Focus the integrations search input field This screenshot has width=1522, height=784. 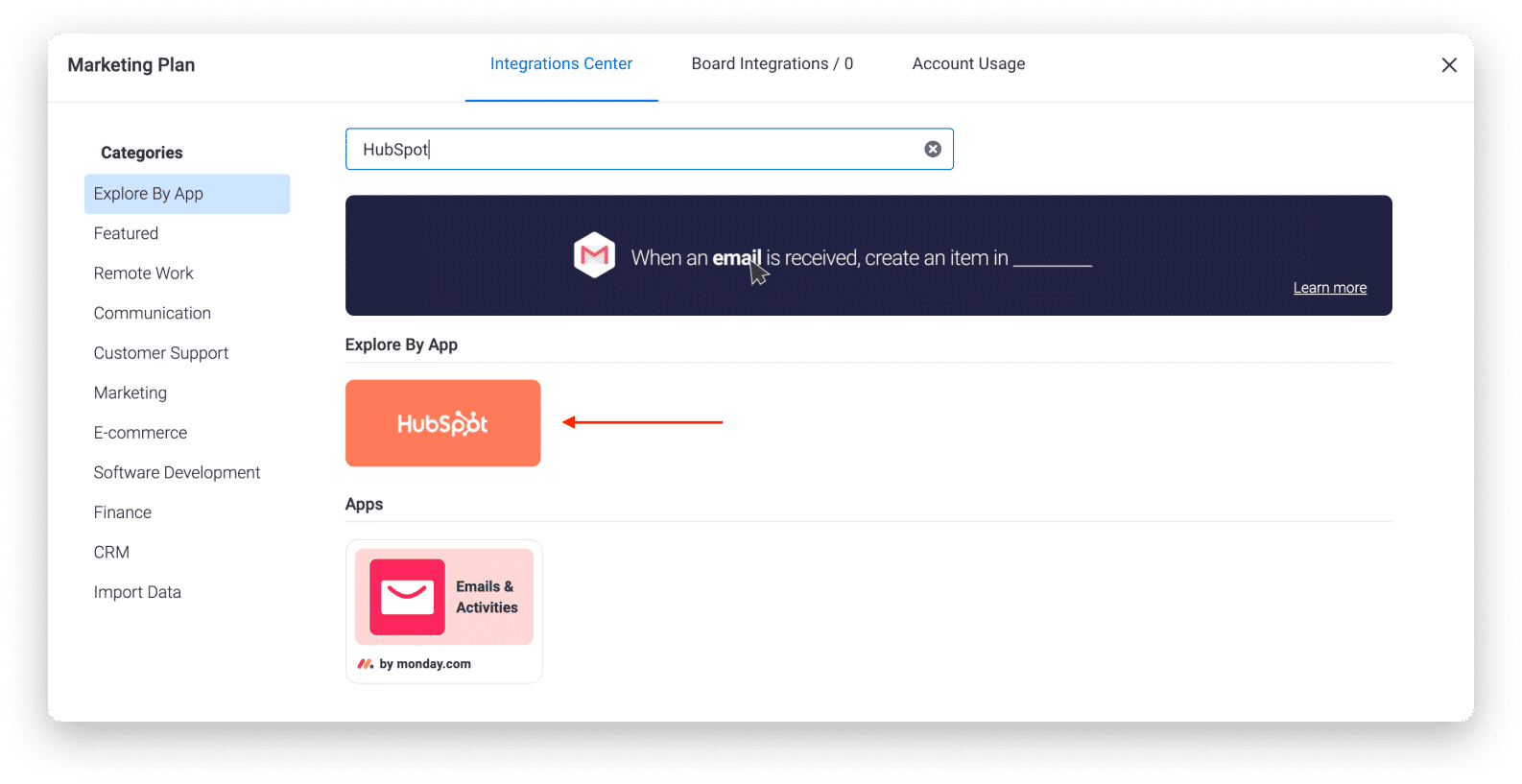pyautogui.click(x=650, y=149)
